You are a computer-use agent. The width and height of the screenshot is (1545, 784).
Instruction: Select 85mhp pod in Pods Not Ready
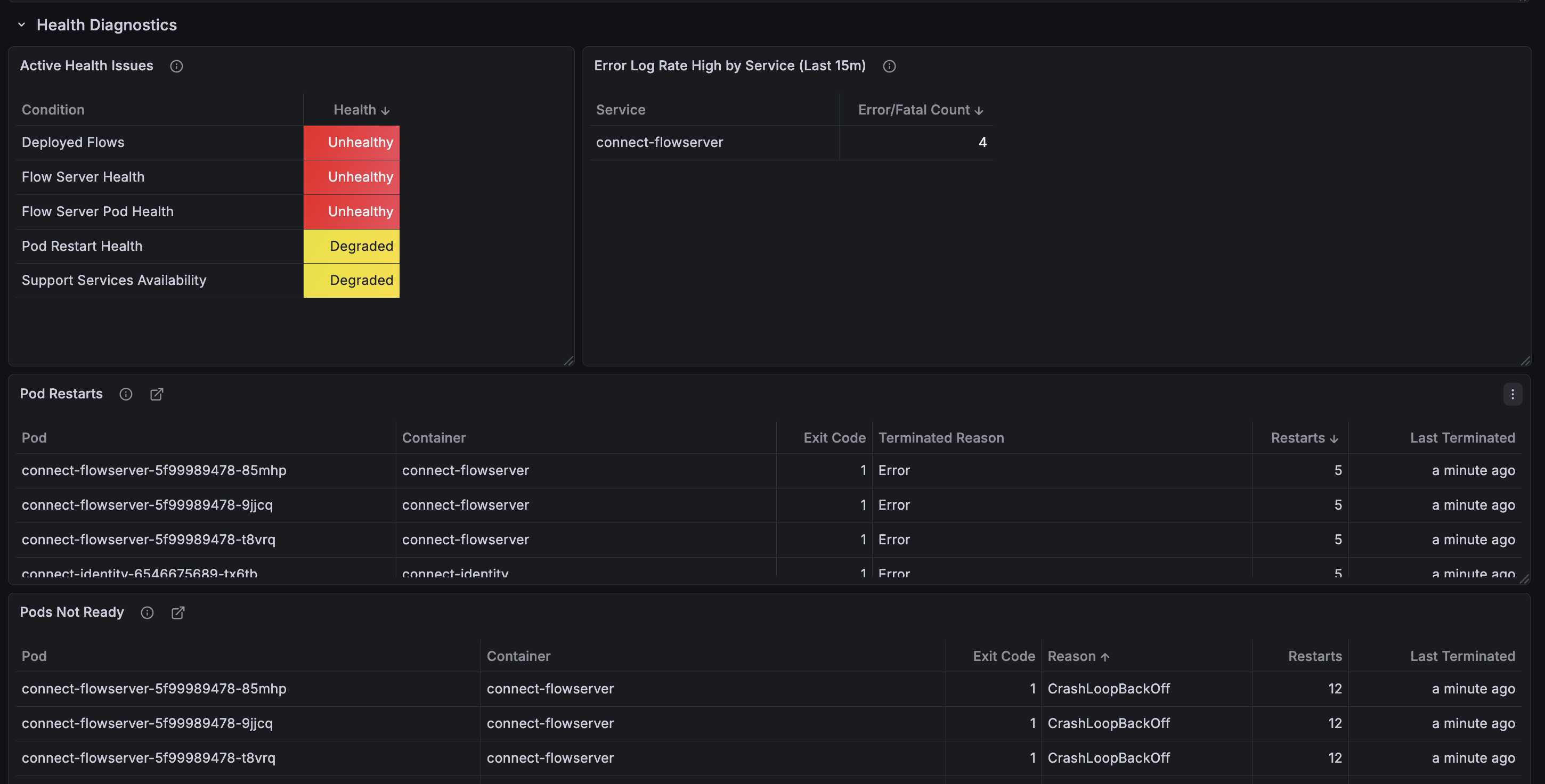(154, 688)
